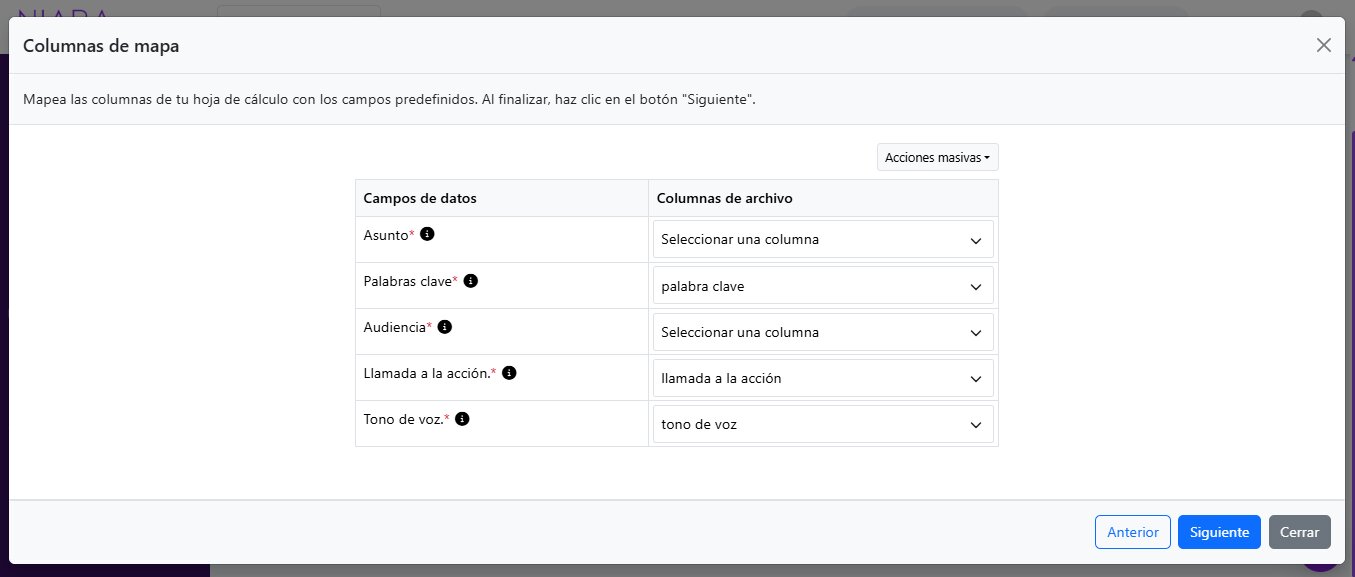Proceed by clicking Siguiente
The height and width of the screenshot is (577, 1355).
coord(1219,531)
